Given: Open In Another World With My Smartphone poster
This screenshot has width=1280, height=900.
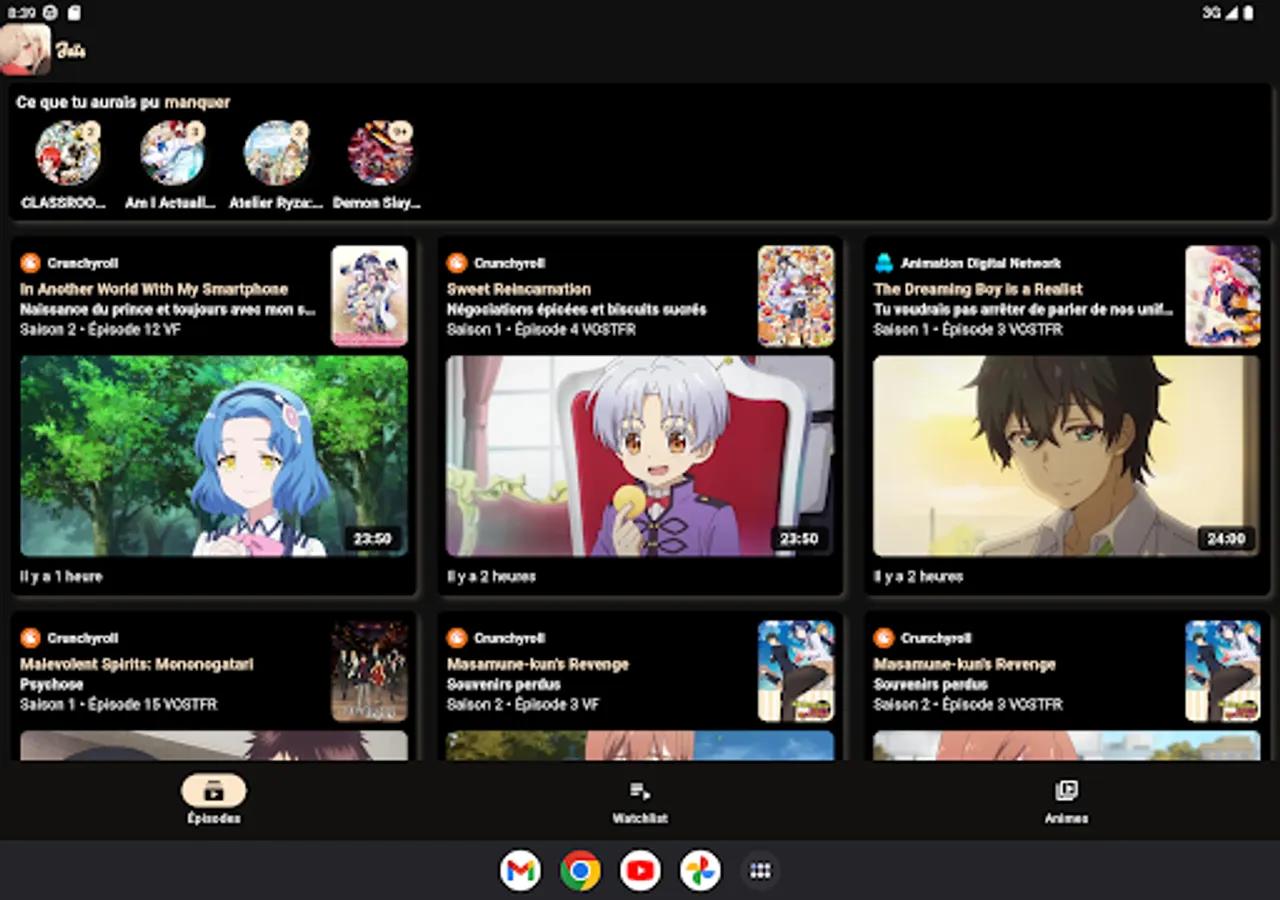Looking at the screenshot, I should [x=370, y=296].
